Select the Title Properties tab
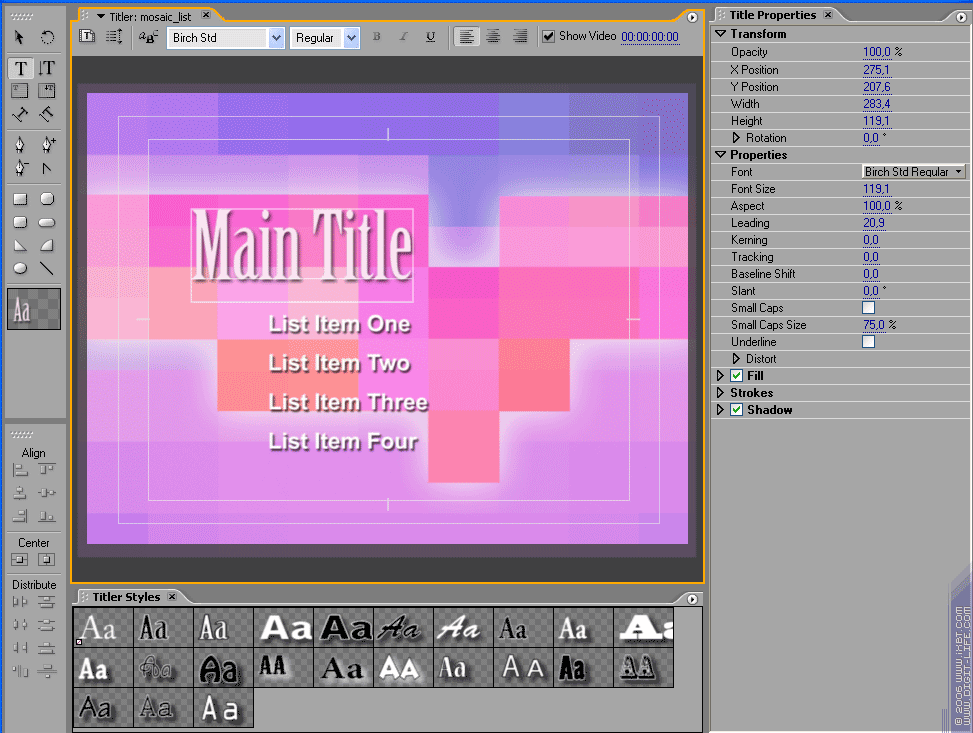Image resolution: width=973 pixels, height=733 pixels. (x=773, y=15)
